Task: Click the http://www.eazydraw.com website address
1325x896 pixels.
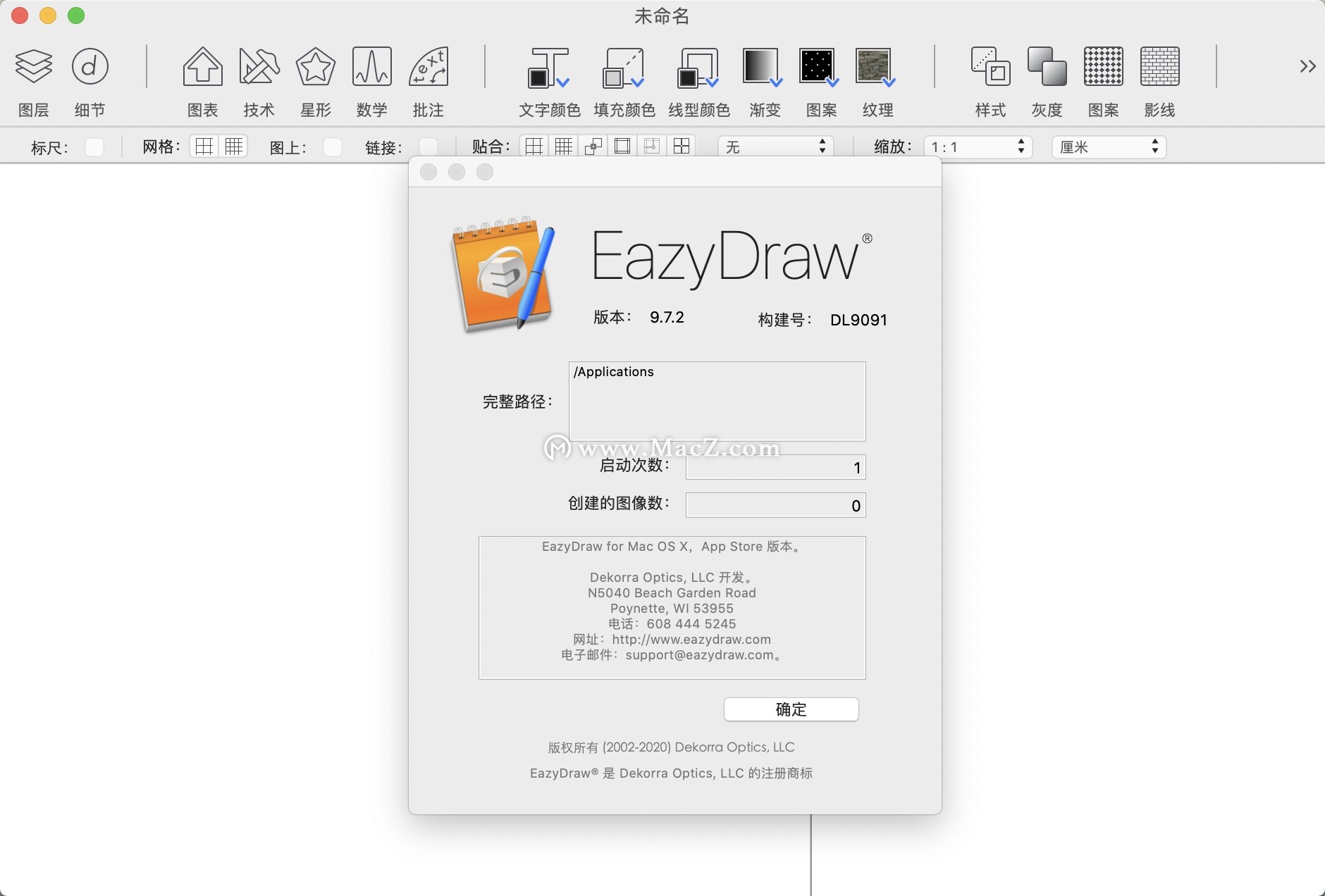Action: 691,640
